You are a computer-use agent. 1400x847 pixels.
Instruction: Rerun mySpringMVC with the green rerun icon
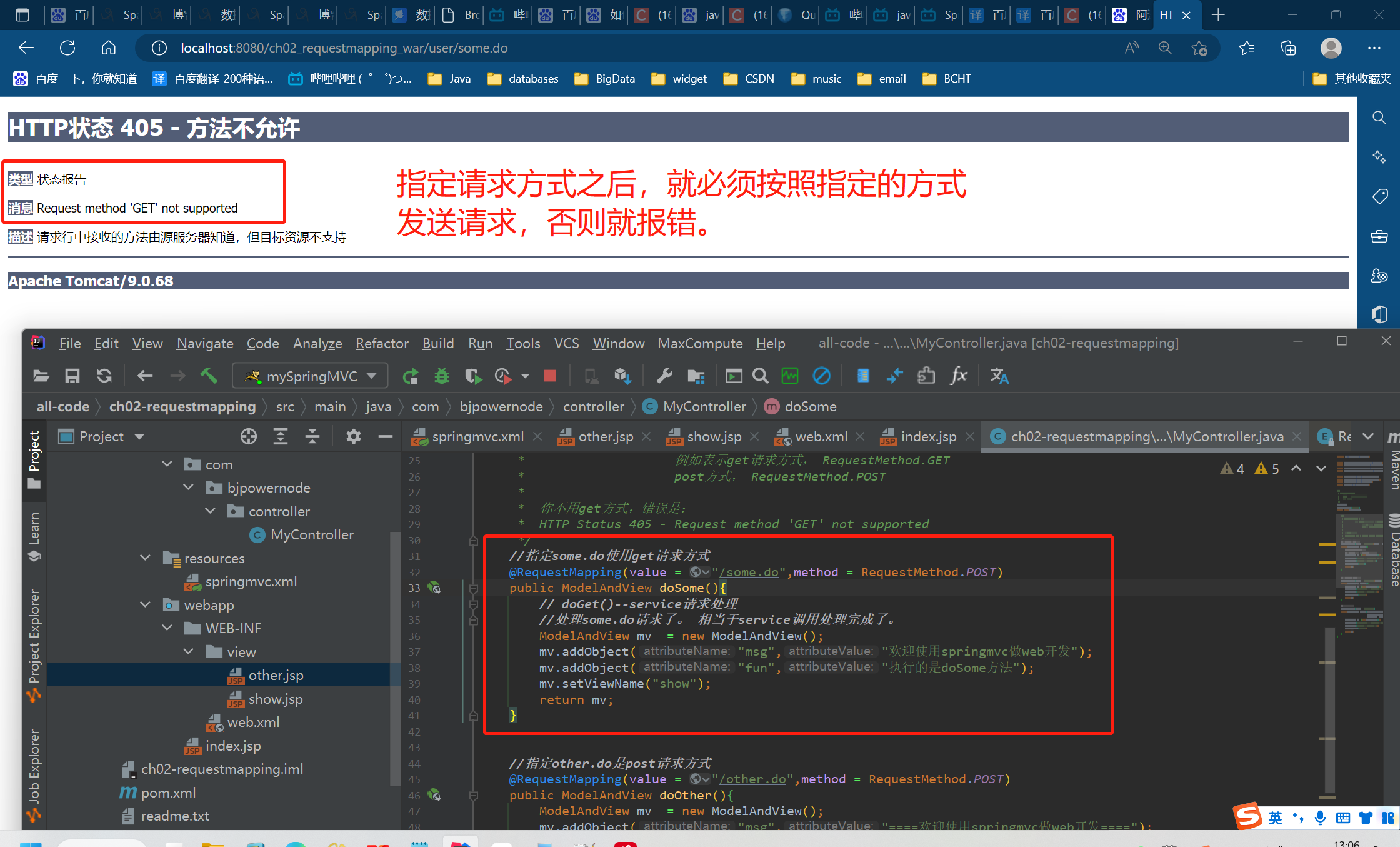tap(411, 376)
